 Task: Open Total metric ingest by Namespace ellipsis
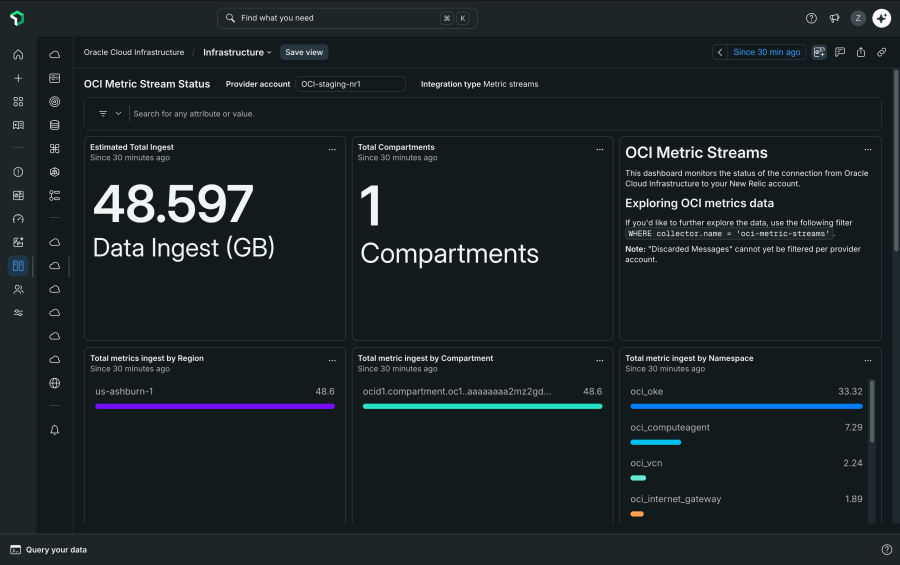[868, 361]
